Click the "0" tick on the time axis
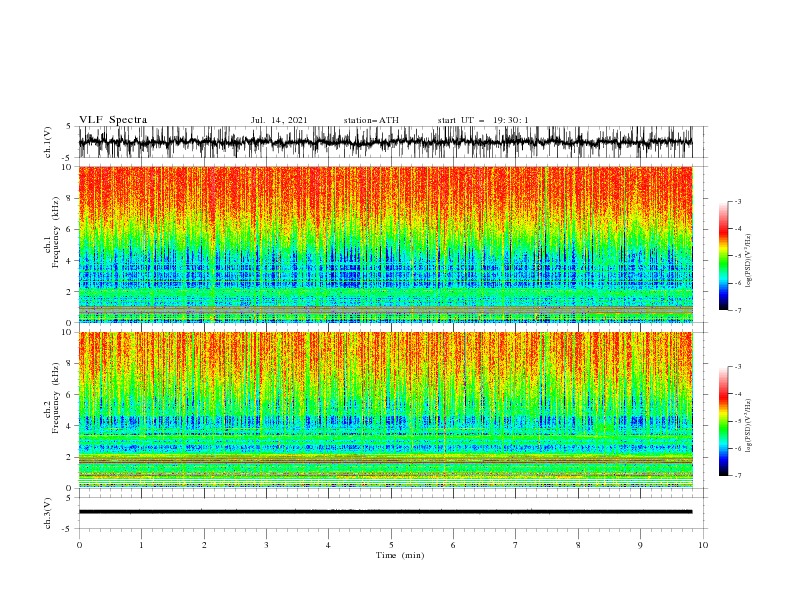Viewport: 792px width, 612px height. click(x=79, y=545)
